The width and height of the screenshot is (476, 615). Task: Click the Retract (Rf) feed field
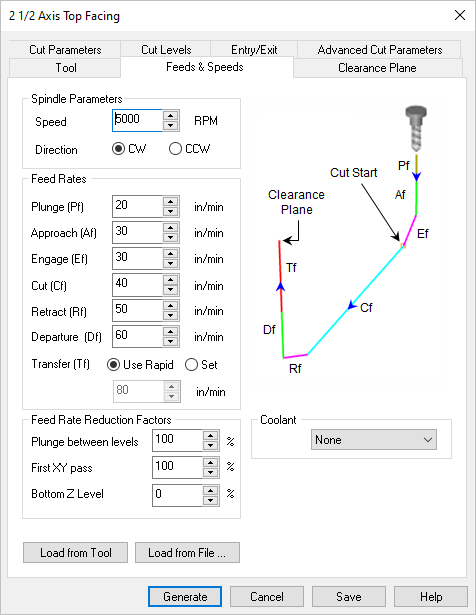(137, 310)
